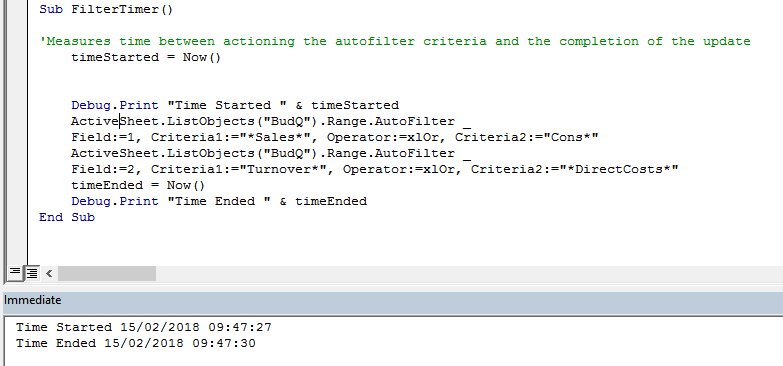The height and width of the screenshot is (366, 783).
Task: Click the 'End Sub' line
Action: pyautogui.click(x=67, y=217)
